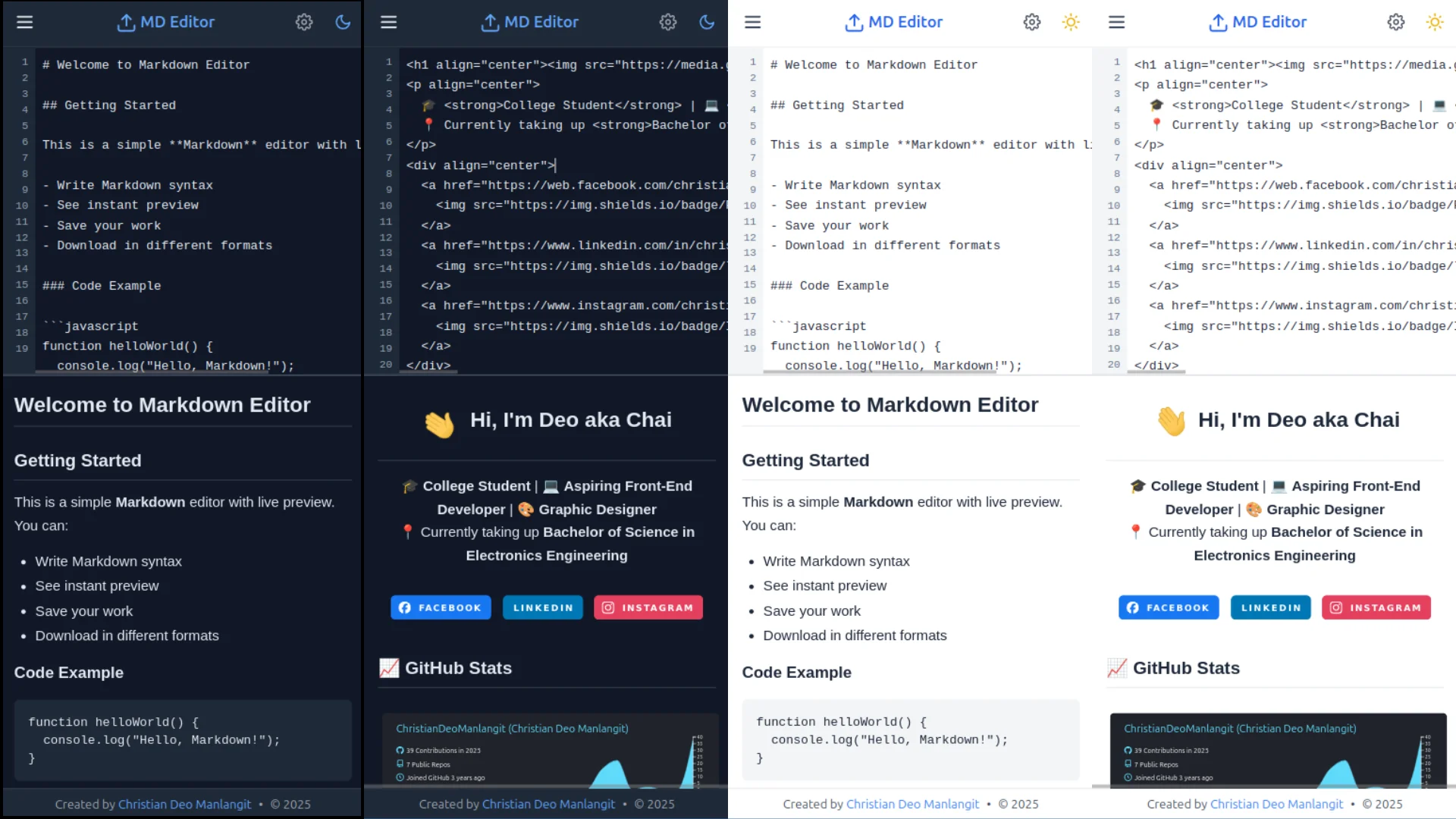Image resolution: width=1456 pixels, height=819 pixels.
Task: Click 'Getting Started' heading in dark preview
Action: point(77,460)
